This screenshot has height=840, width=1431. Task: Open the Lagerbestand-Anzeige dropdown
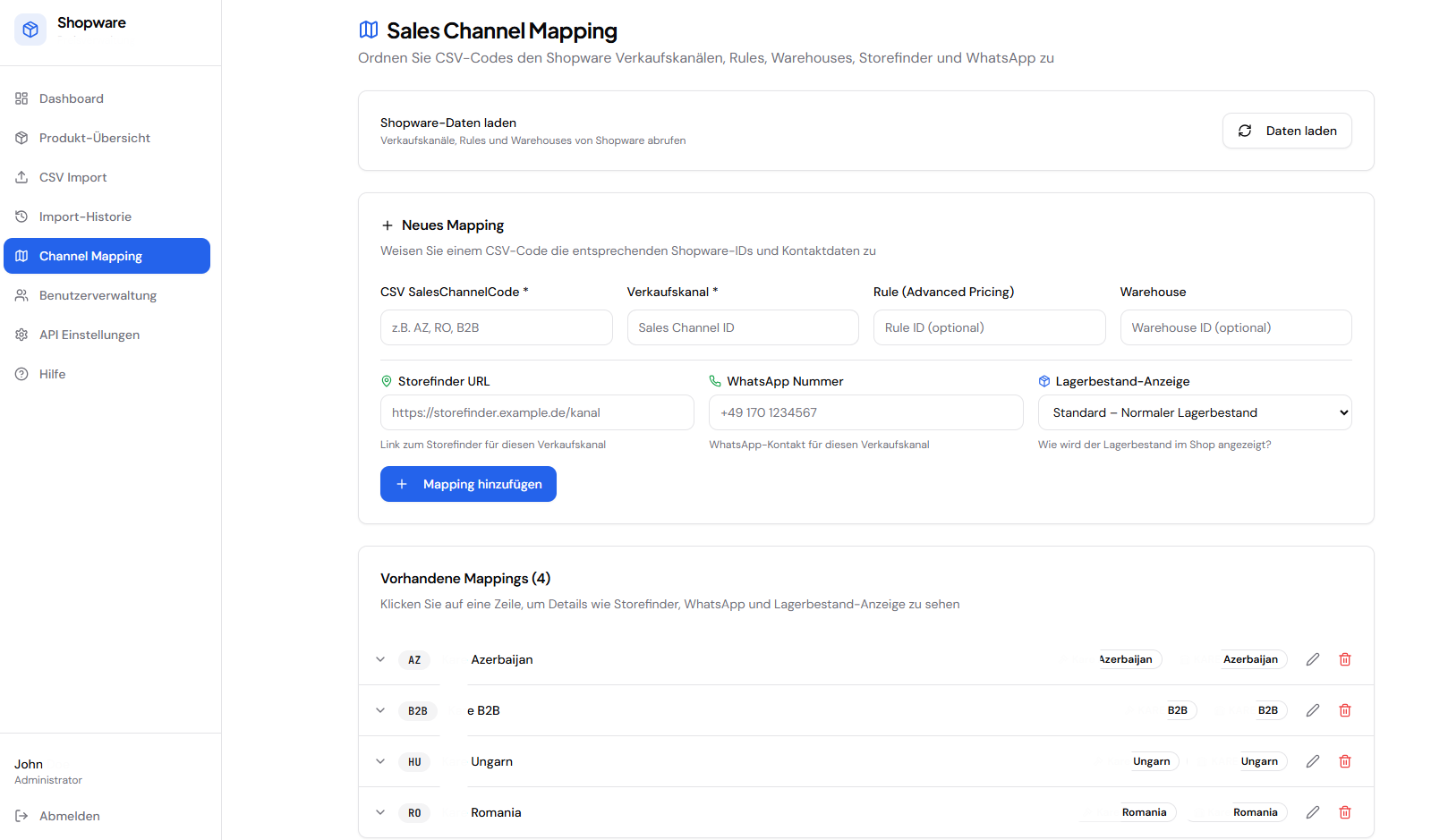pyautogui.click(x=1195, y=412)
